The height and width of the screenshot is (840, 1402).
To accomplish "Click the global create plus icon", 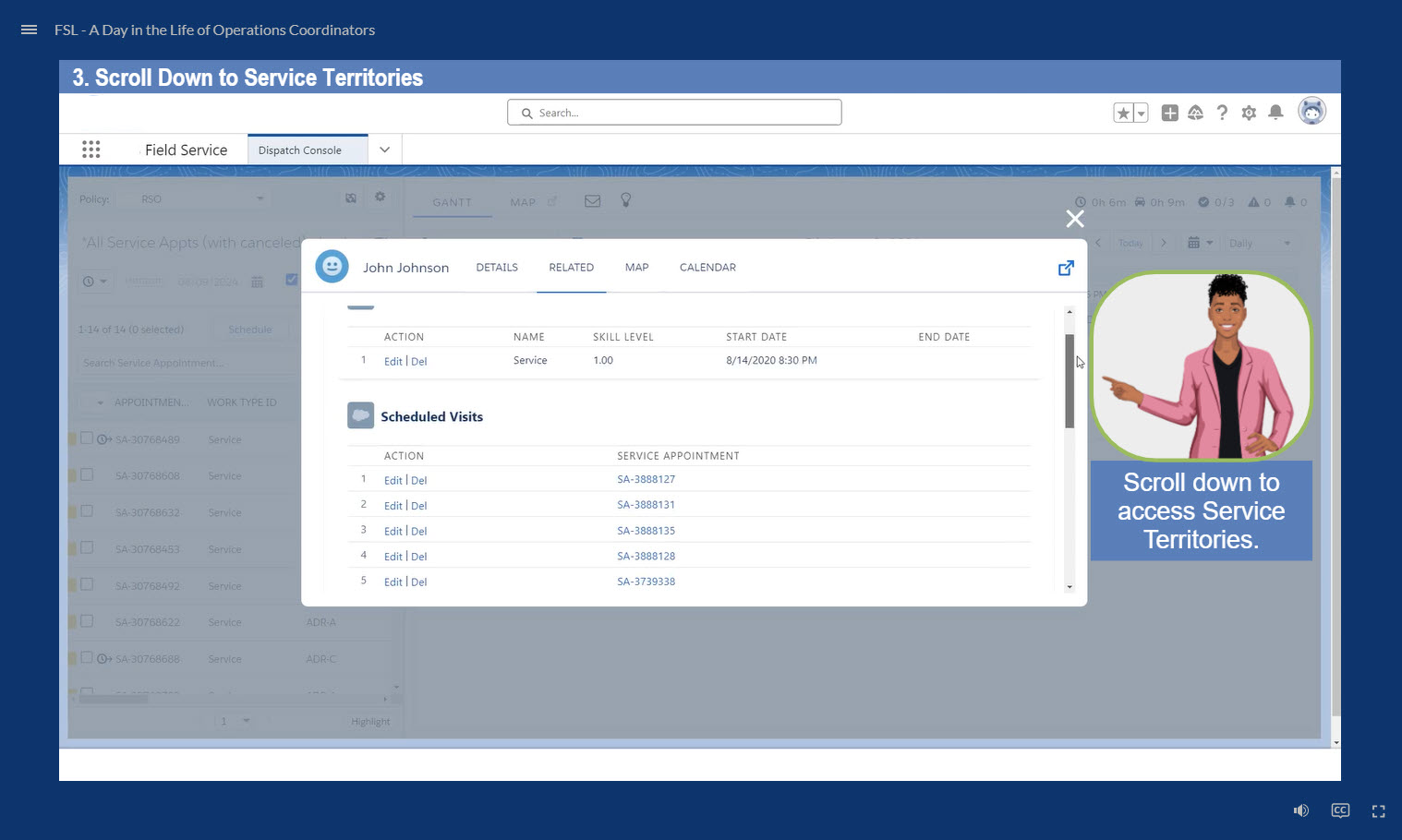I will [x=1169, y=112].
